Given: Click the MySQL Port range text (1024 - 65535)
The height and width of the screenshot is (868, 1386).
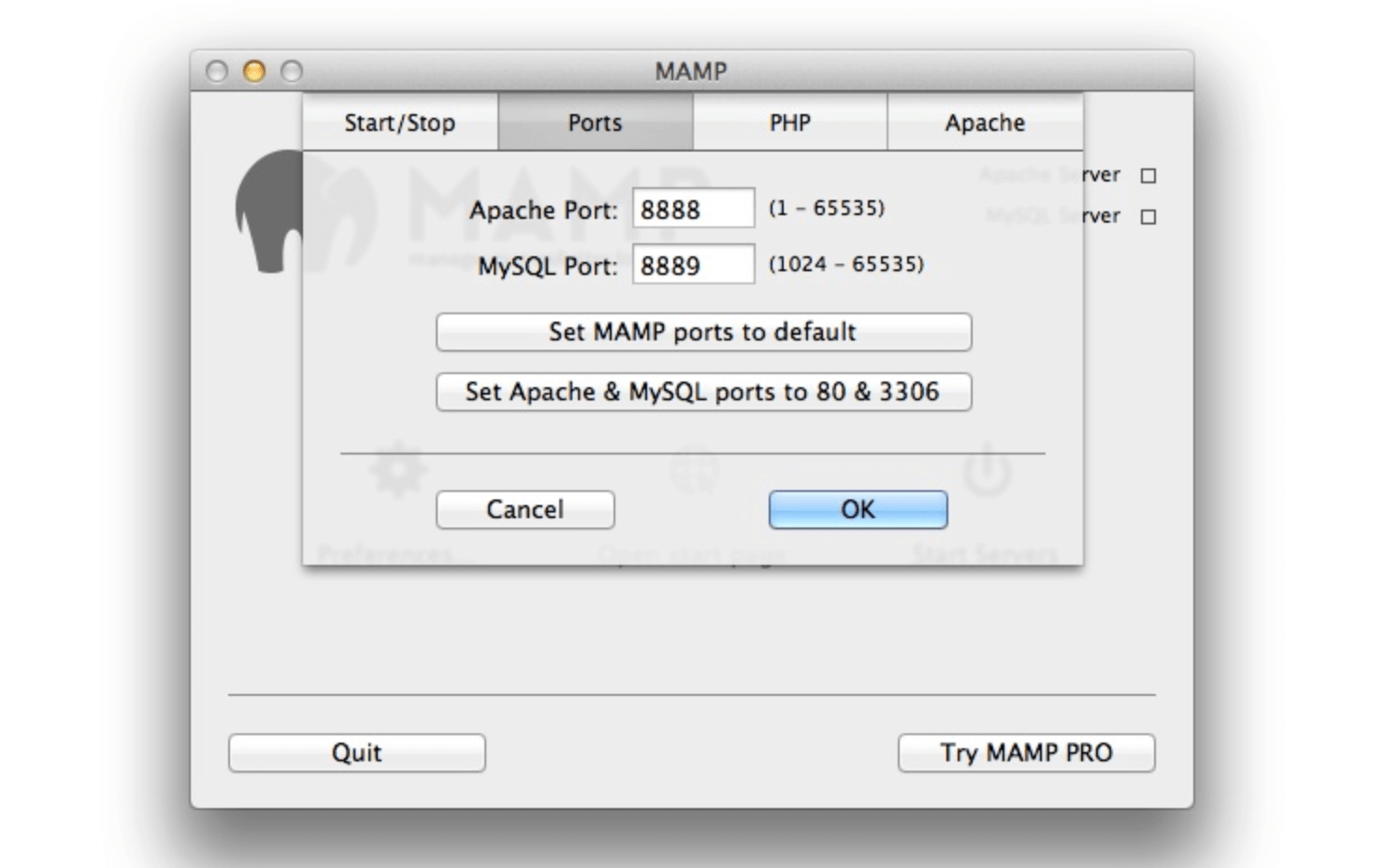Looking at the screenshot, I should pos(846,264).
